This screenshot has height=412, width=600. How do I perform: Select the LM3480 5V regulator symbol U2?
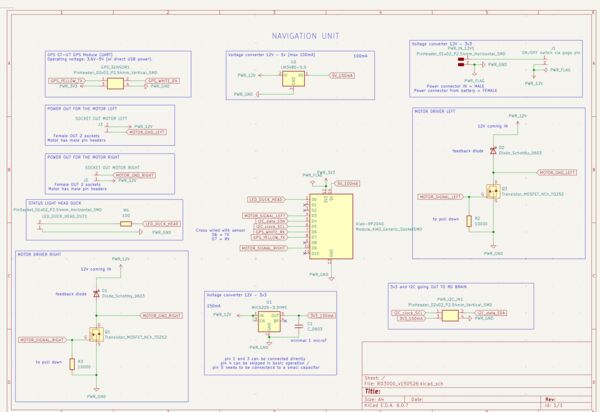click(x=293, y=79)
